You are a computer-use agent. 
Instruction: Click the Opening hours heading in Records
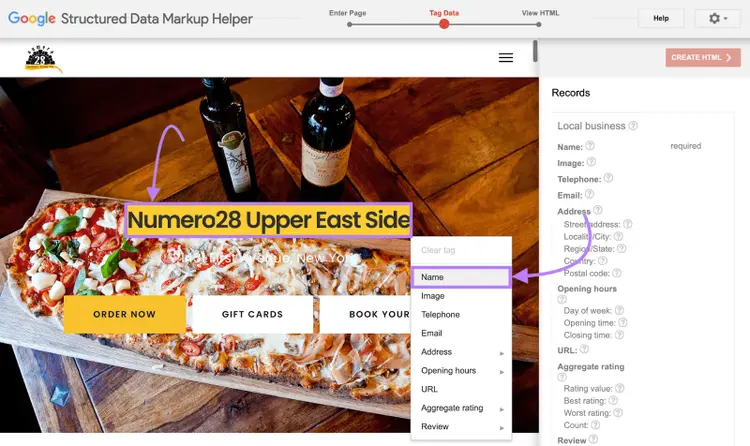[x=587, y=289]
